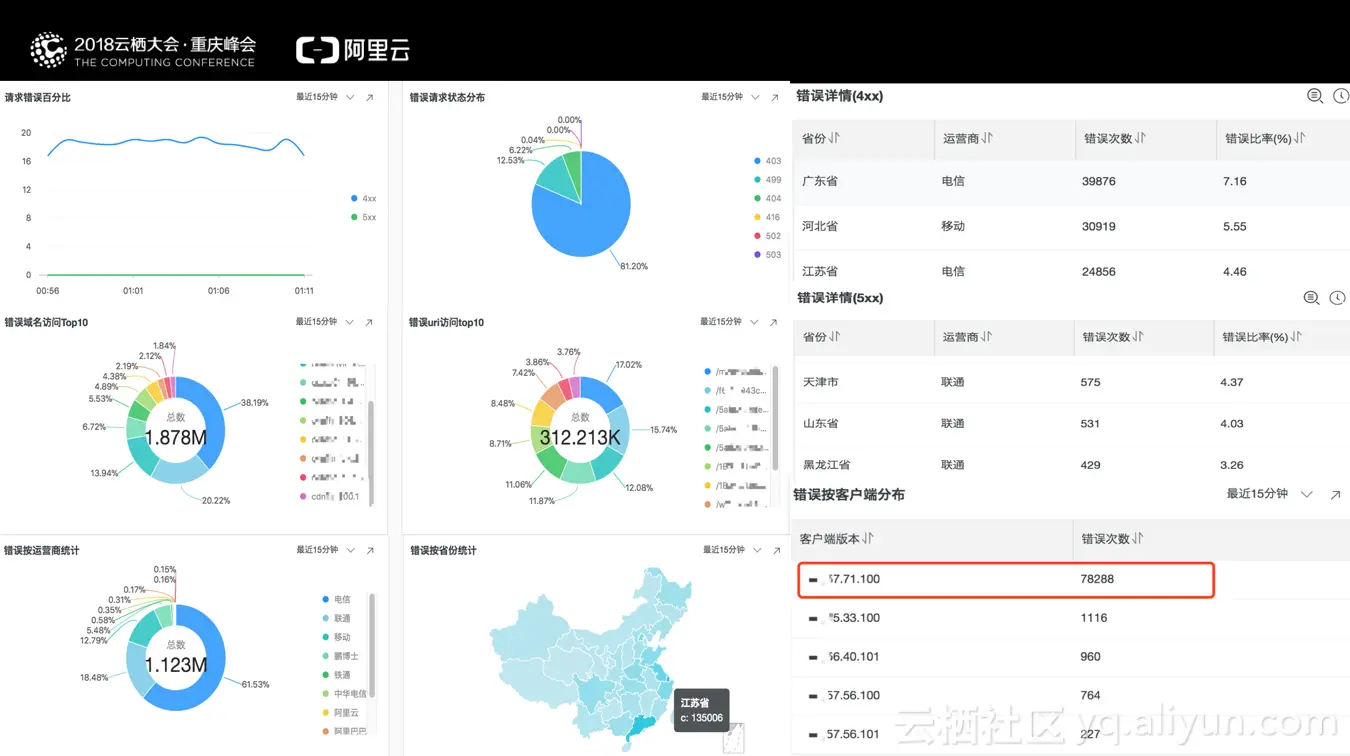The image size is (1350, 756).
Task: Click the 2018云栖大会 conference logo
Action: click(x=143, y=50)
